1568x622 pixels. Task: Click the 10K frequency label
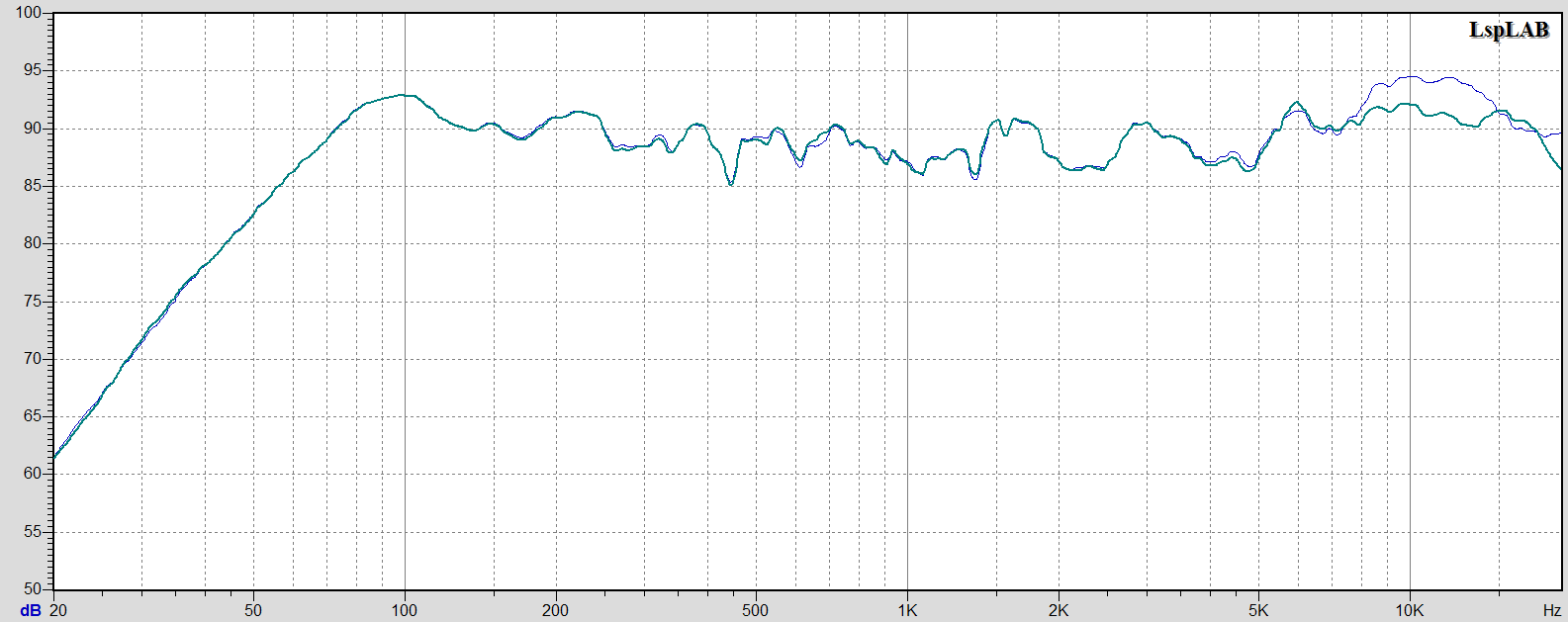tap(1410, 610)
